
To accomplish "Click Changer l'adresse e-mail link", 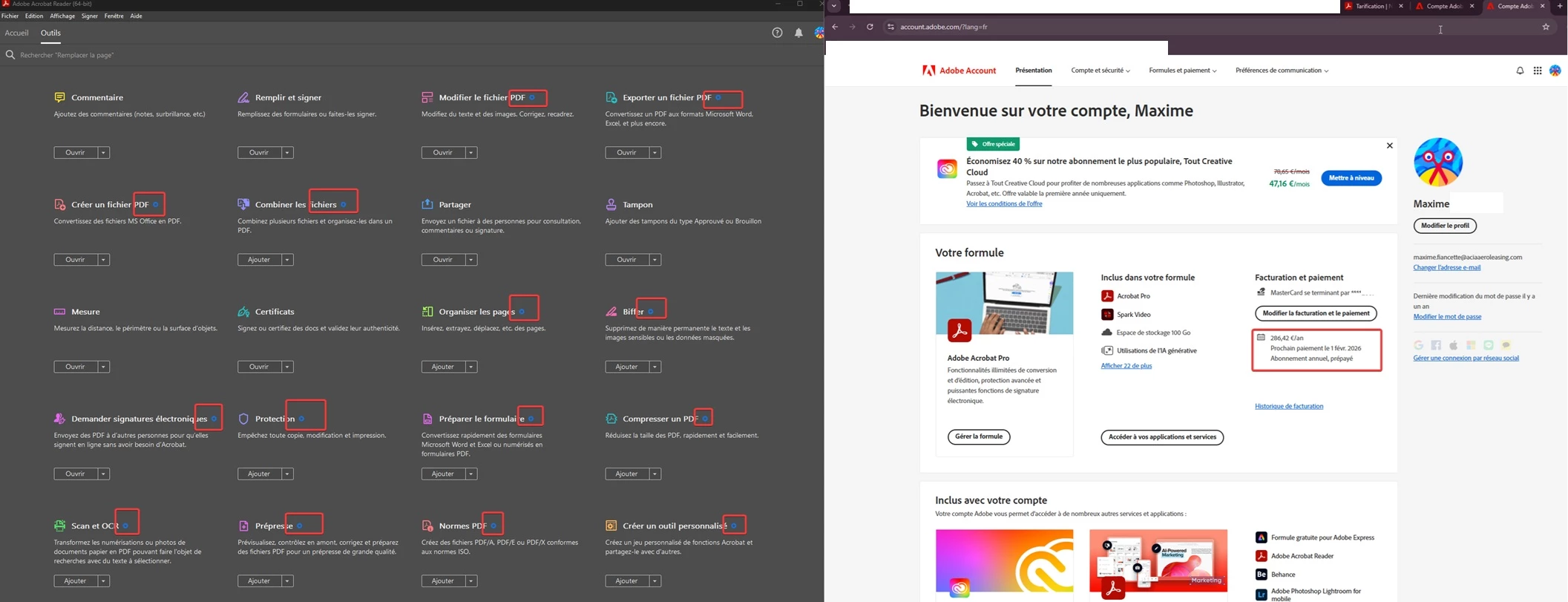I will pyautogui.click(x=1447, y=268).
